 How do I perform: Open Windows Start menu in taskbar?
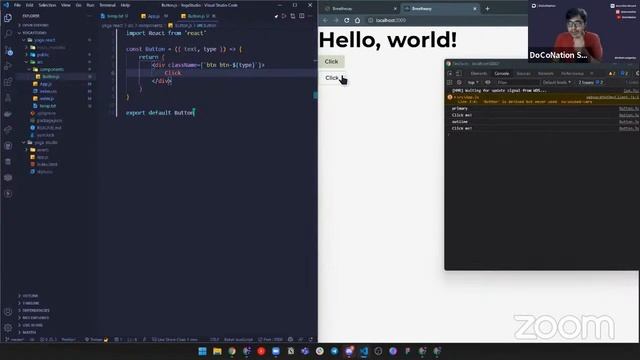tap(202, 351)
